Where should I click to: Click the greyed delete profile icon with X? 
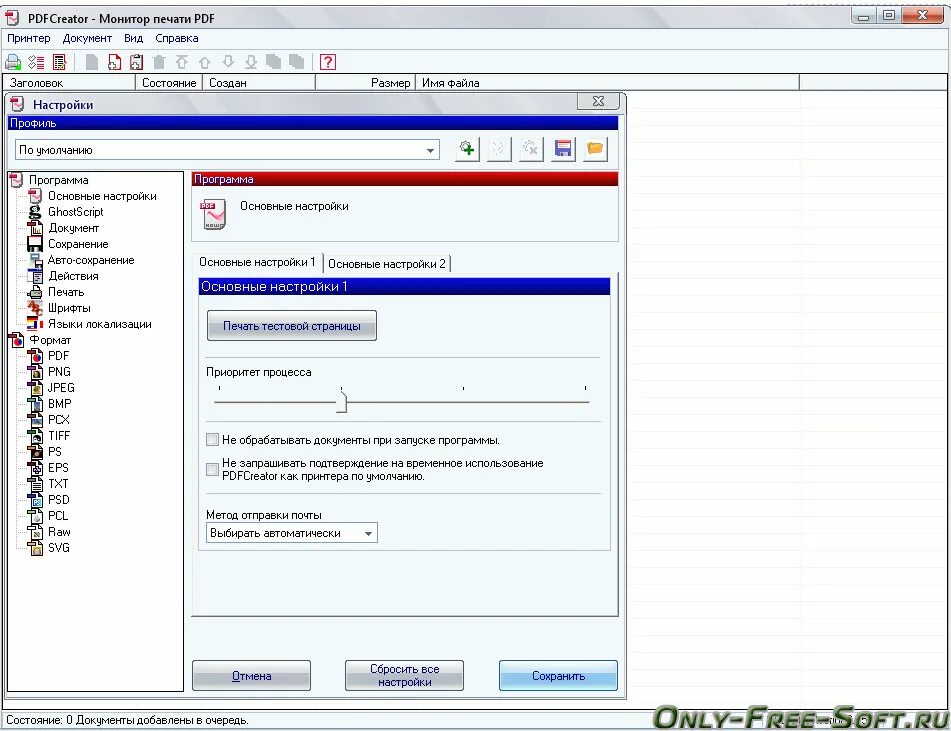[x=531, y=149]
